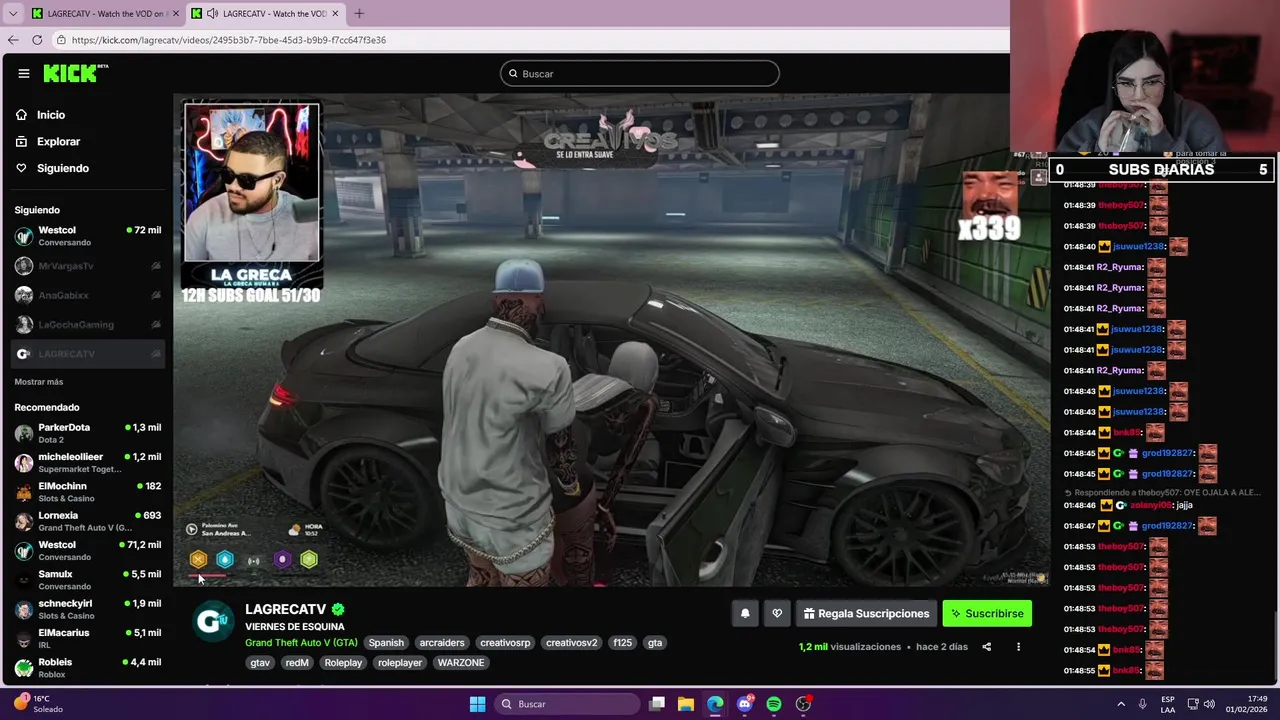Image resolution: width=1280 pixels, height=720 pixels.
Task: Select the creativosrp tag
Action: click(505, 643)
